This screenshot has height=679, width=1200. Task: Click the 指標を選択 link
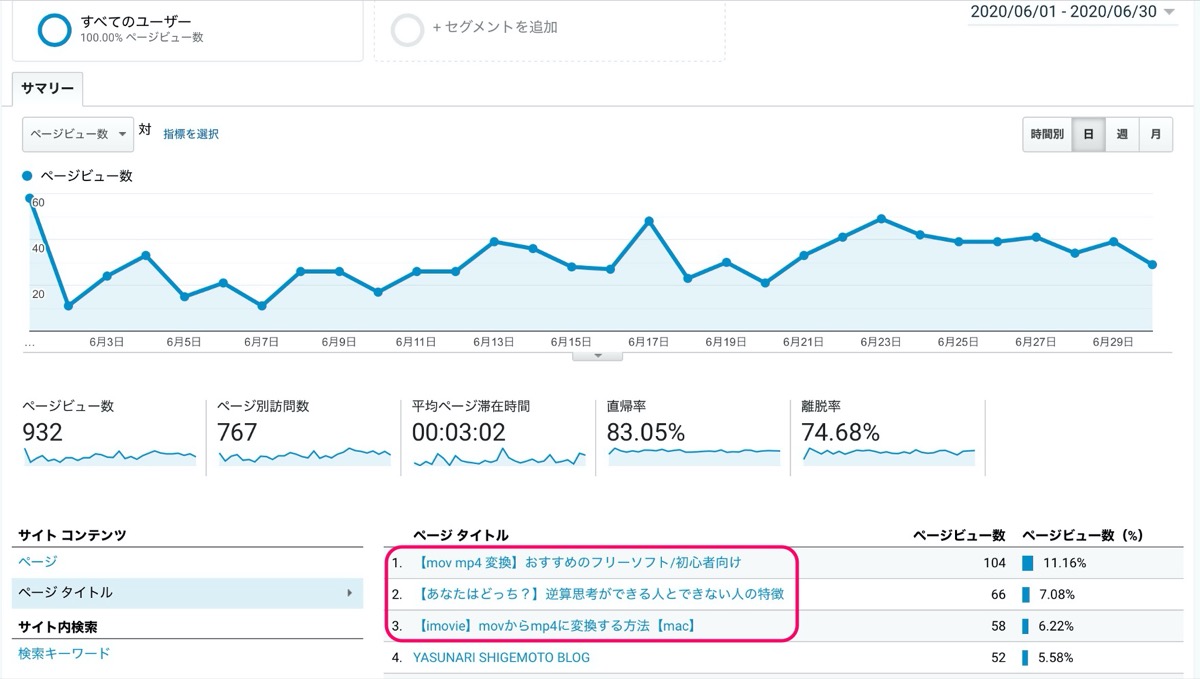coord(191,134)
